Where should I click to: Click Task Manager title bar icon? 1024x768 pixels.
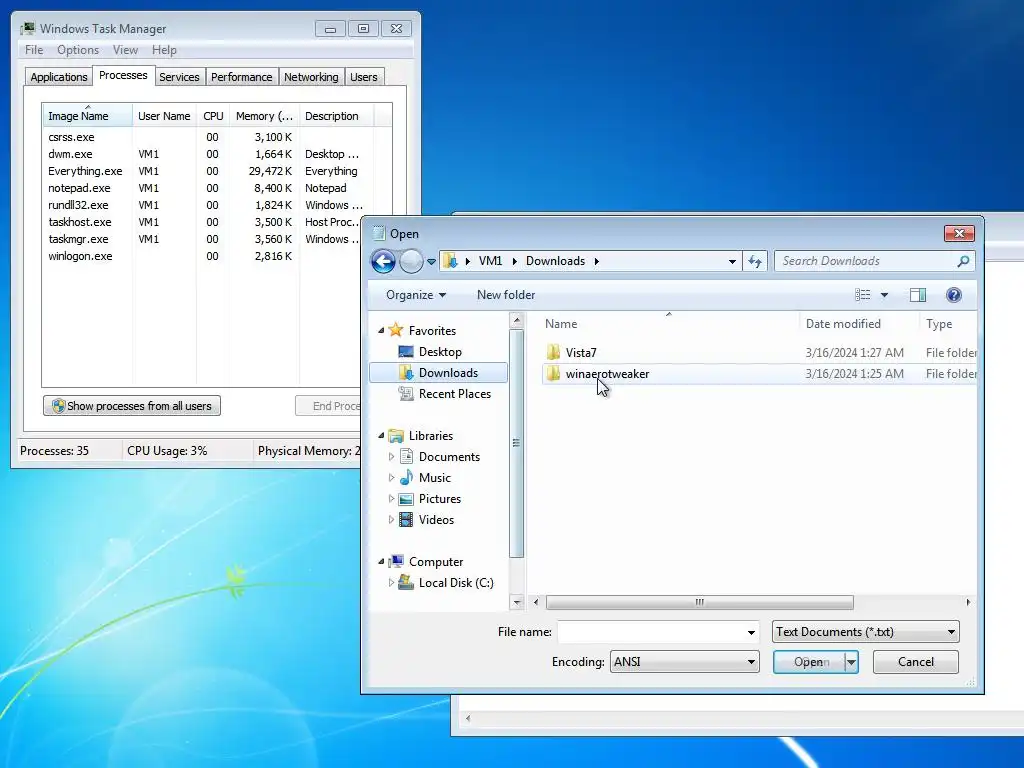[x=28, y=28]
